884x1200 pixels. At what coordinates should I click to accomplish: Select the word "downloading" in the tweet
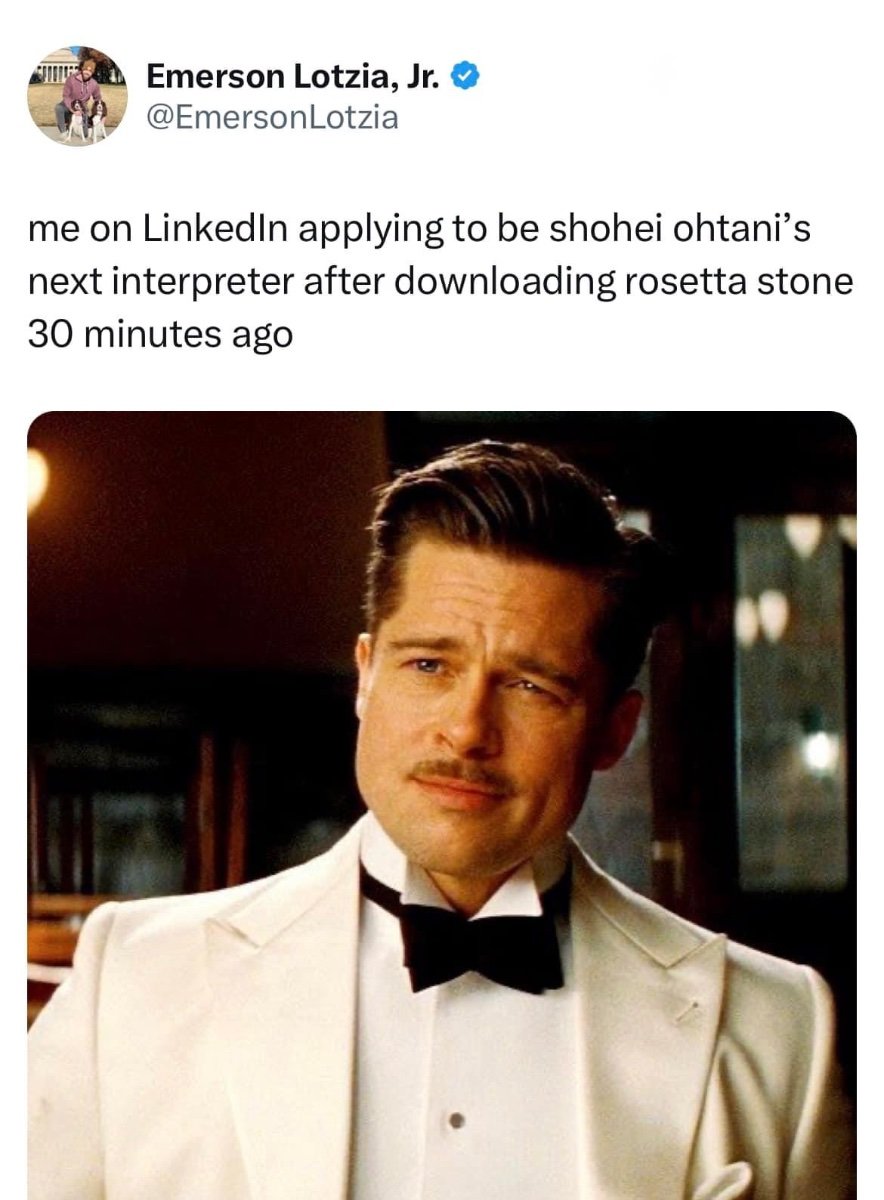[x=507, y=282]
